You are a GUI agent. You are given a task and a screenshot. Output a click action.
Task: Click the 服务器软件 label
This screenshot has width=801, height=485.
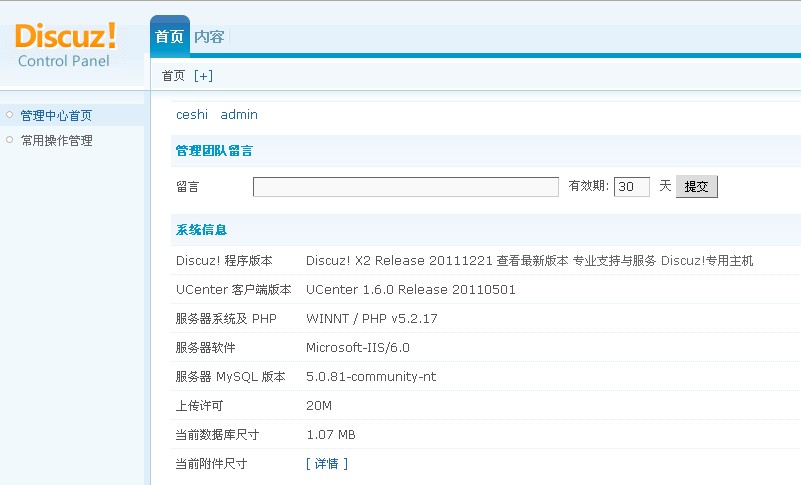pos(205,348)
